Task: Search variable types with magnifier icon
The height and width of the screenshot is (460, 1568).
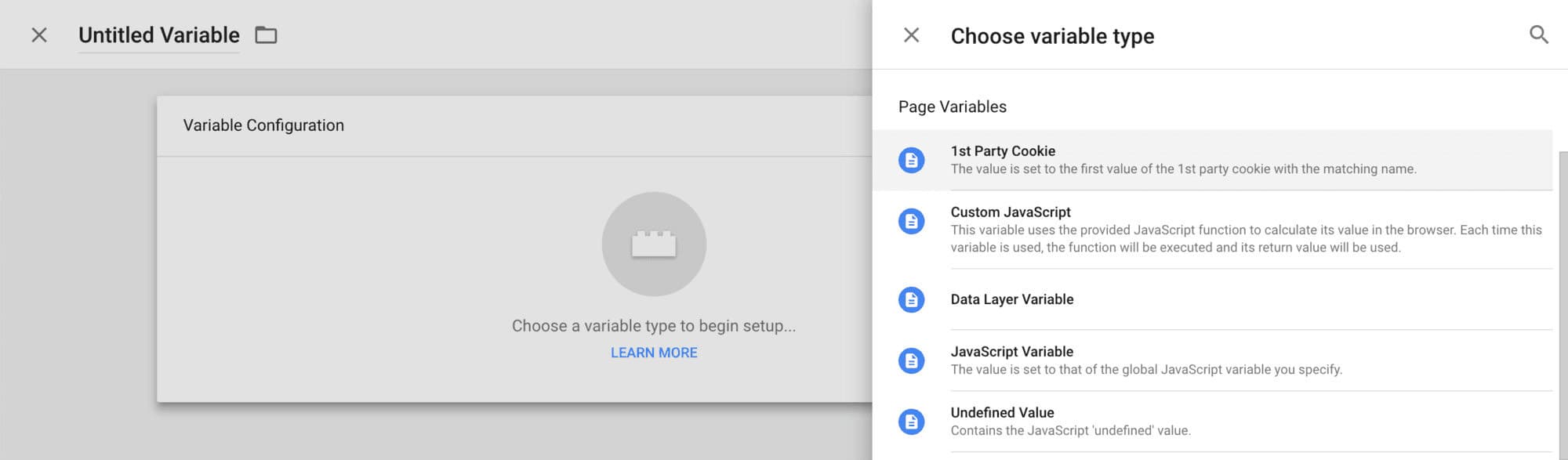Action: 1538,35
